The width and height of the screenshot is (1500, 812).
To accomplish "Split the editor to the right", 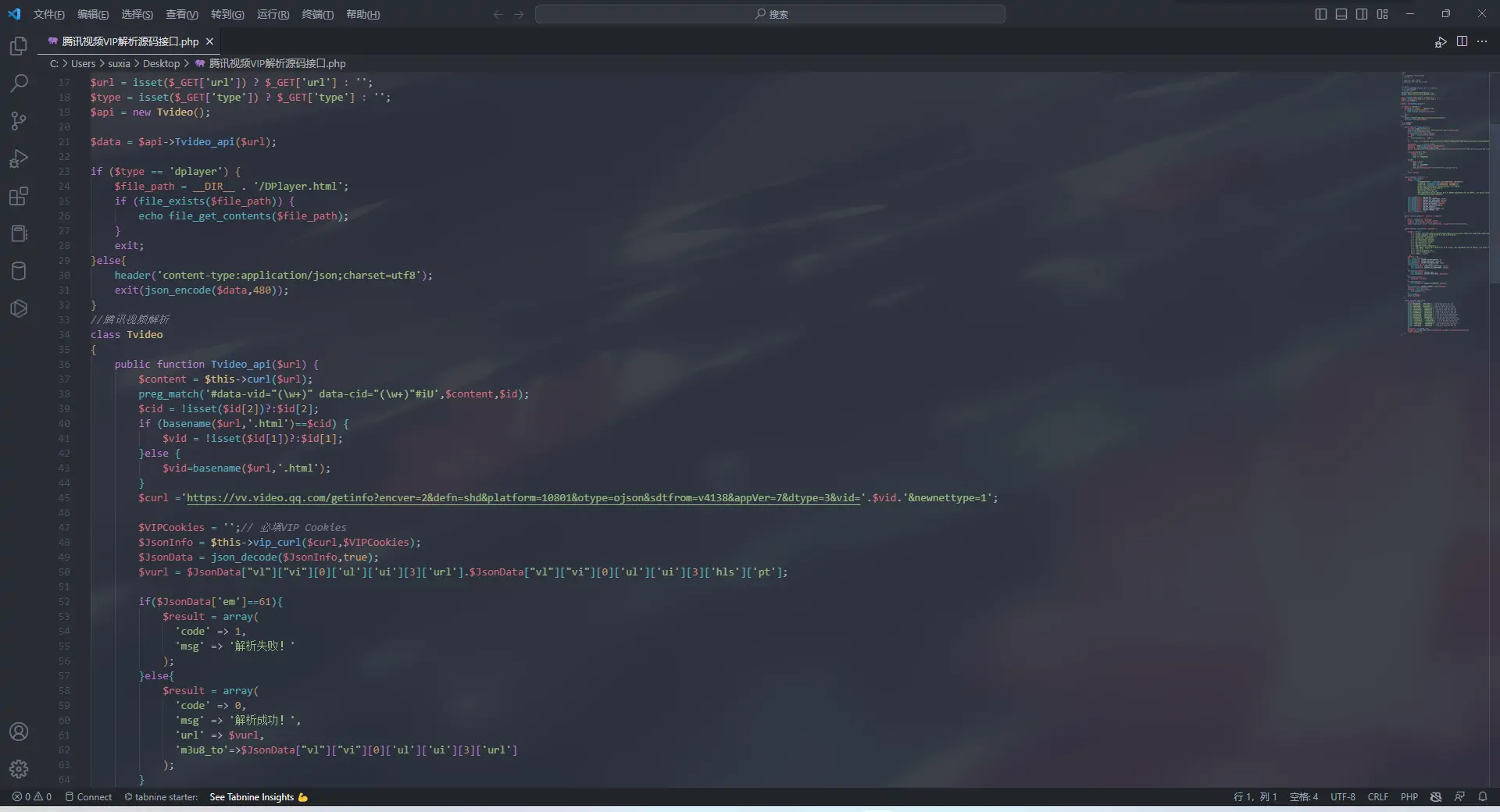I will [1462, 41].
